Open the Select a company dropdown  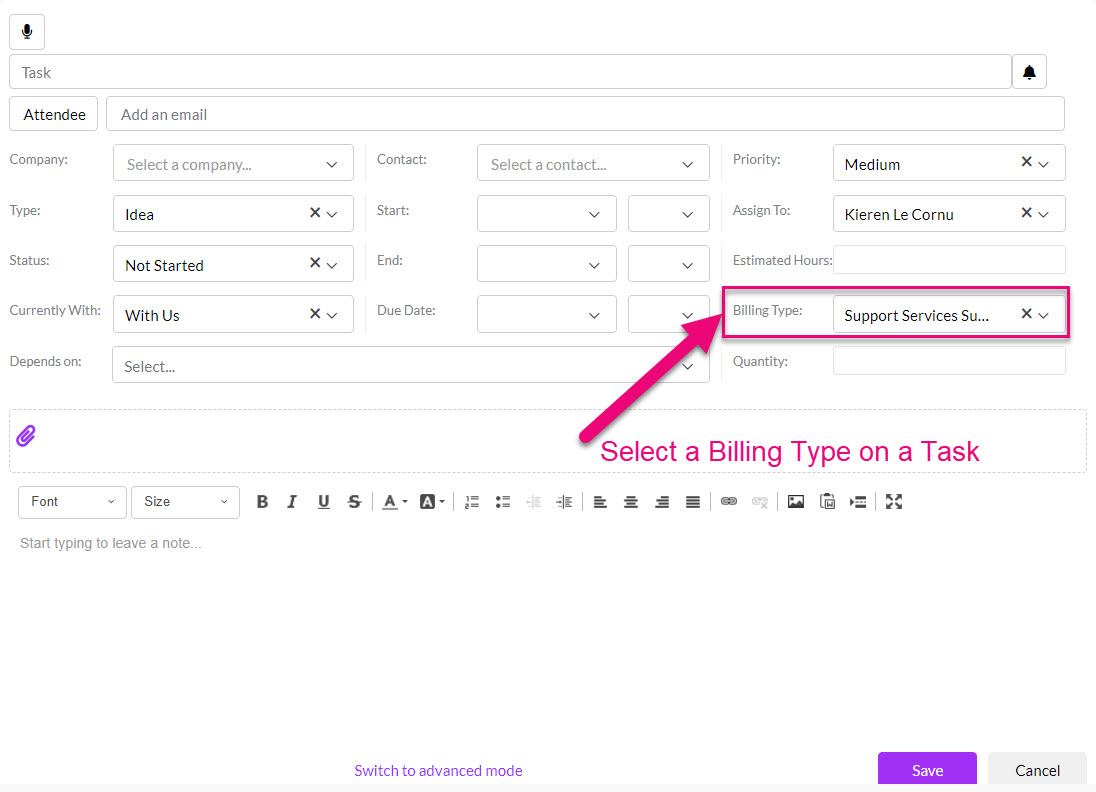(x=233, y=164)
